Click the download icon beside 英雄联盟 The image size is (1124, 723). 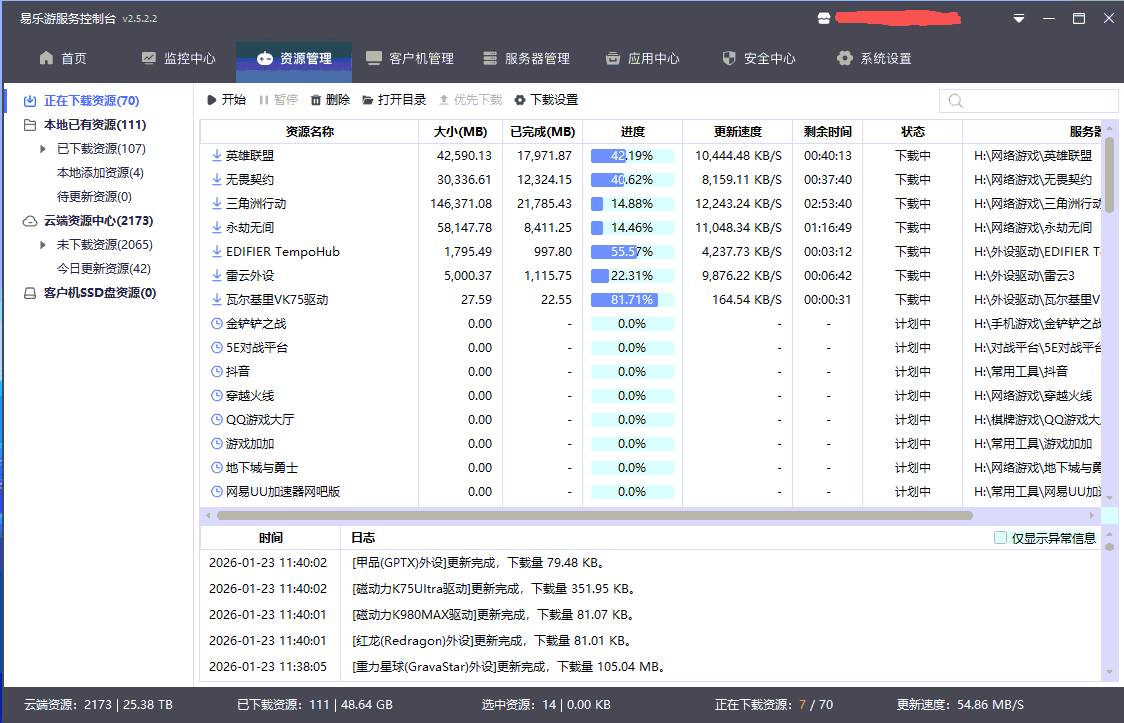pos(217,155)
